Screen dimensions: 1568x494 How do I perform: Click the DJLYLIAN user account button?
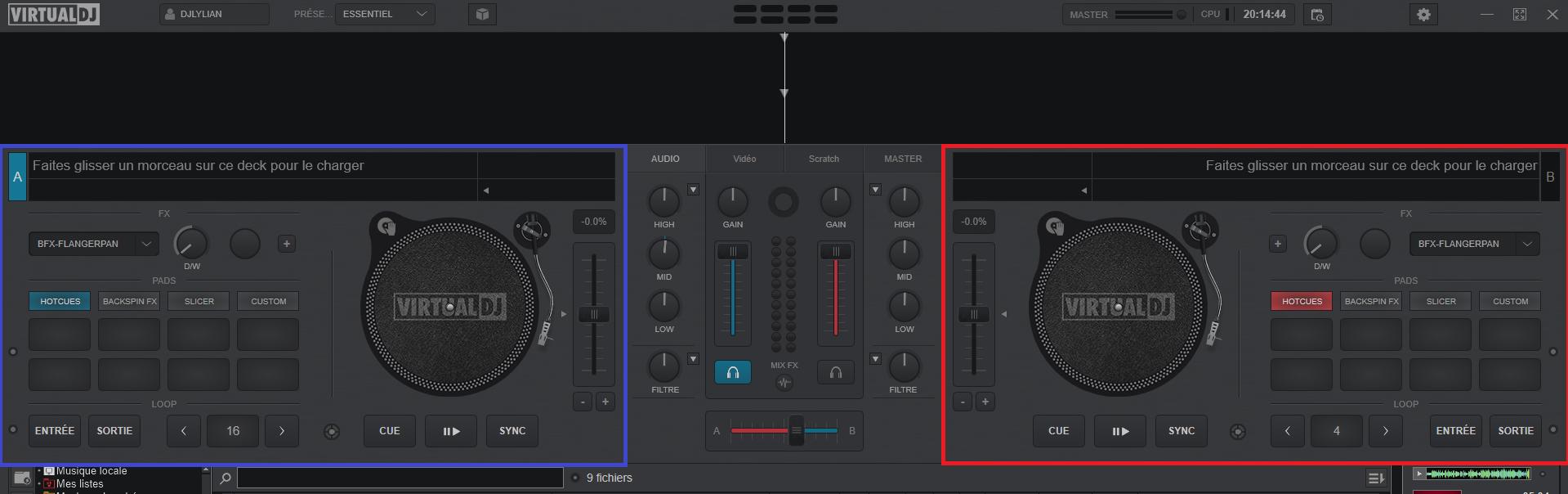[214, 15]
